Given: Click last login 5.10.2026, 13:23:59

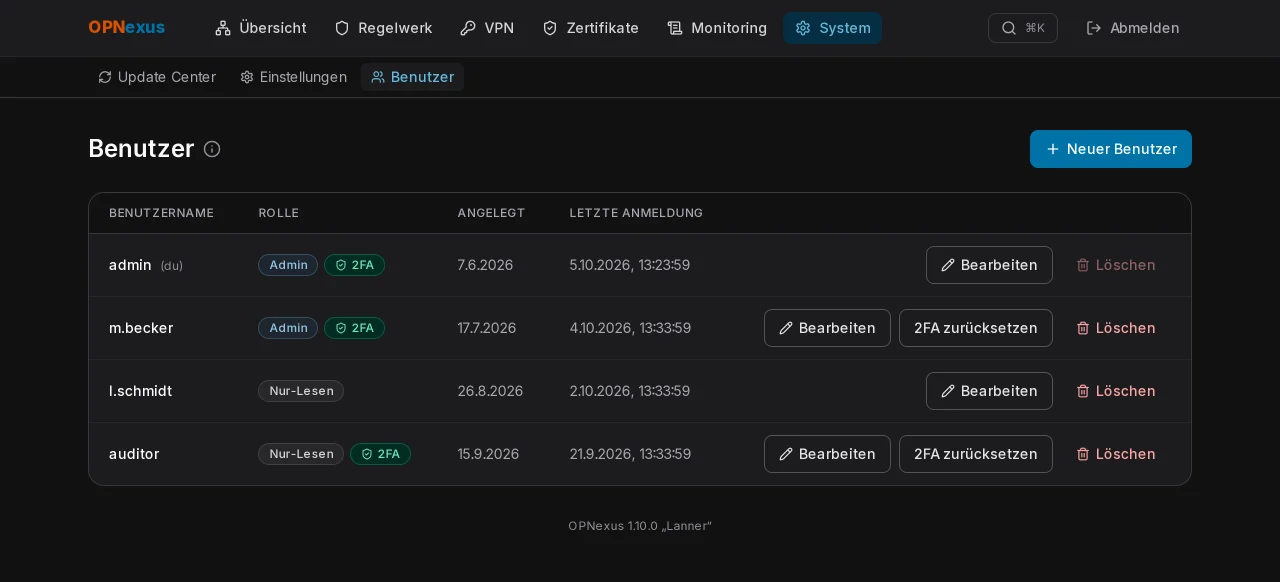Looking at the screenshot, I should pos(630,265).
